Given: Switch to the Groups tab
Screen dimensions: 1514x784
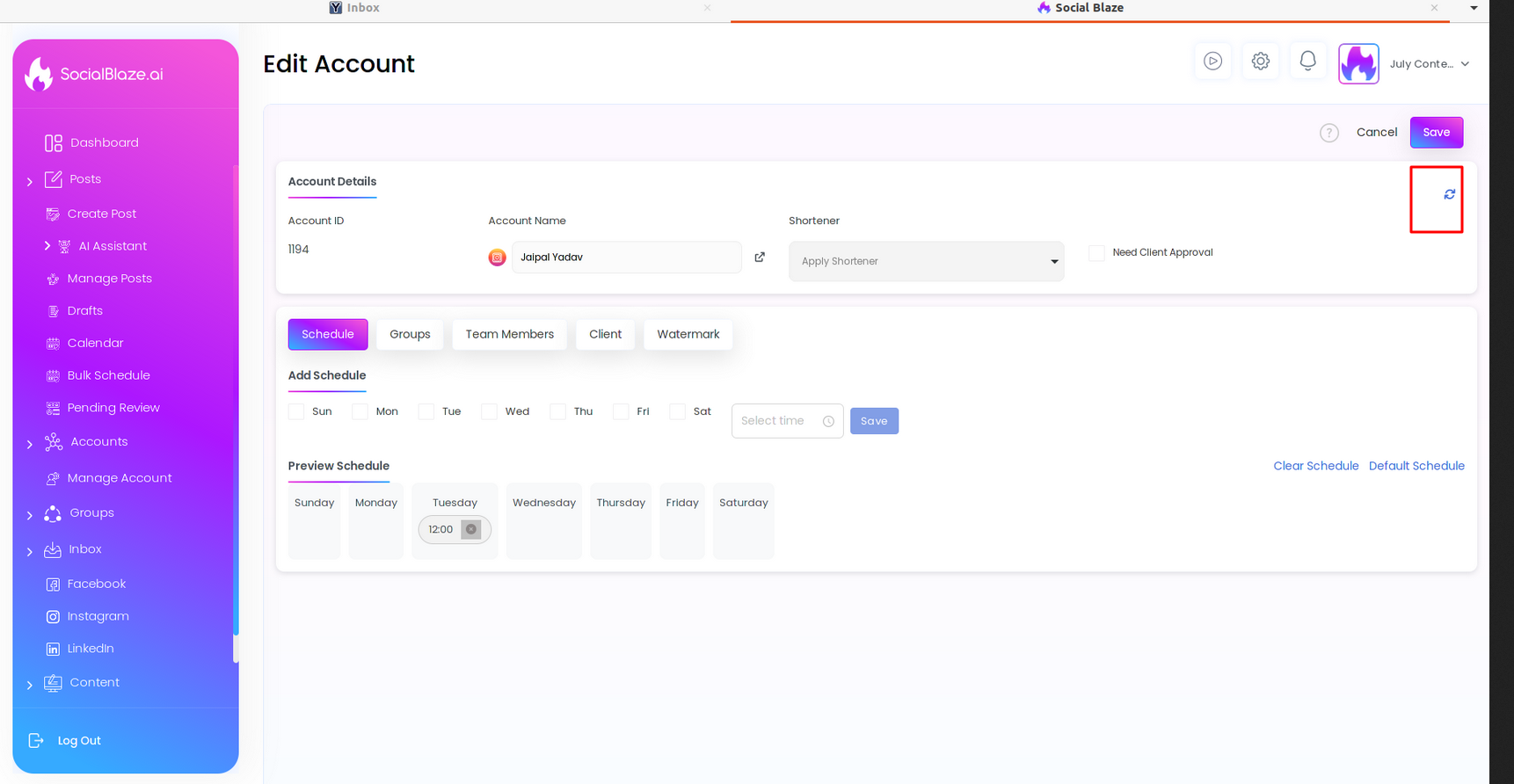Looking at the screenshot, I should click(410, 334).
